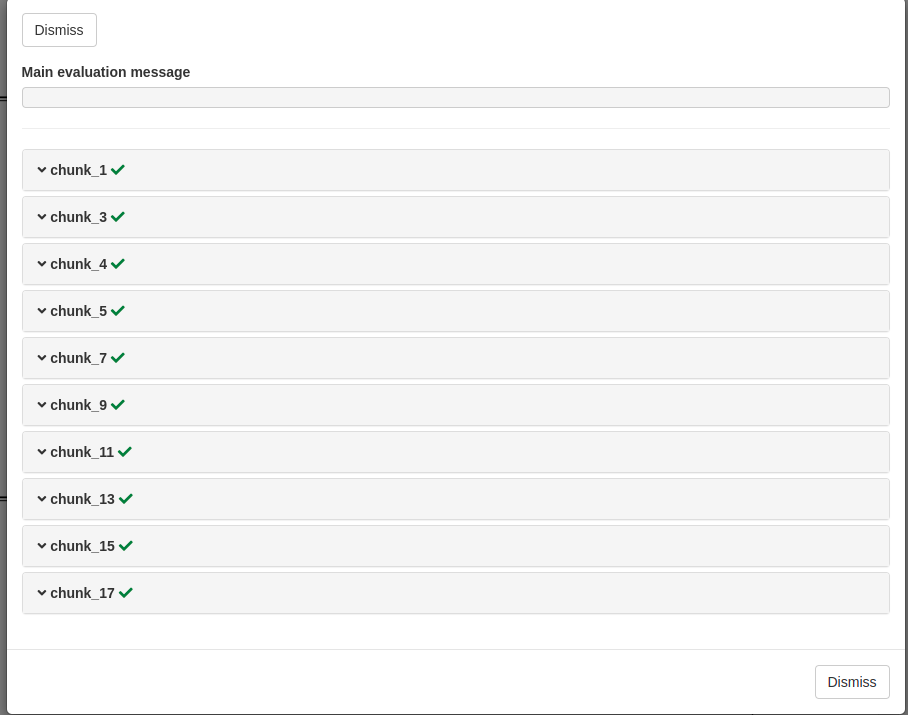
Task: Click the bottom Dismiss button
Action: tap(852, 682)
